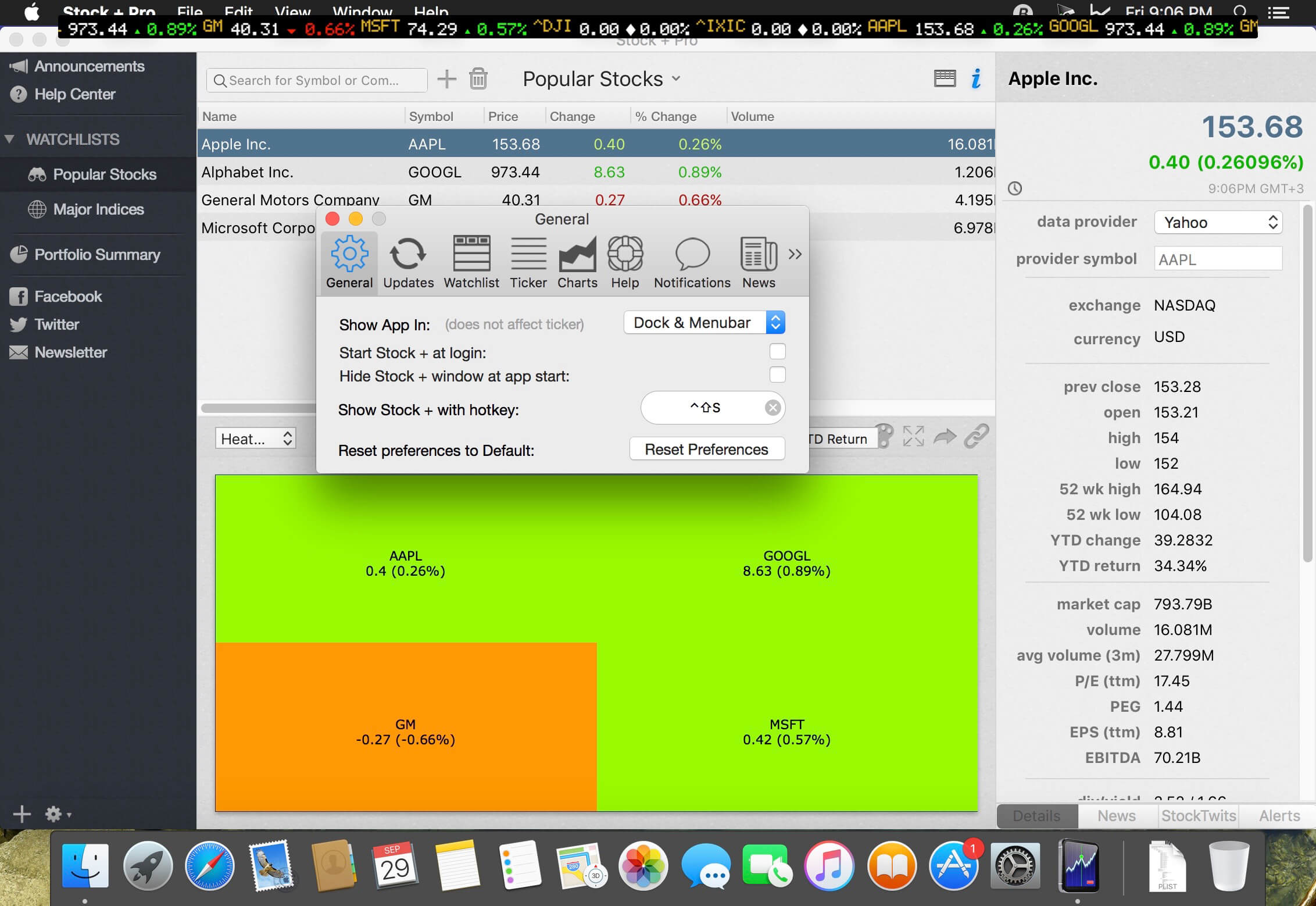Enable Start Stock + at login checkbox
Image resolution: width=1316 pixels, height=906 pixels.
tap(777, 351)
